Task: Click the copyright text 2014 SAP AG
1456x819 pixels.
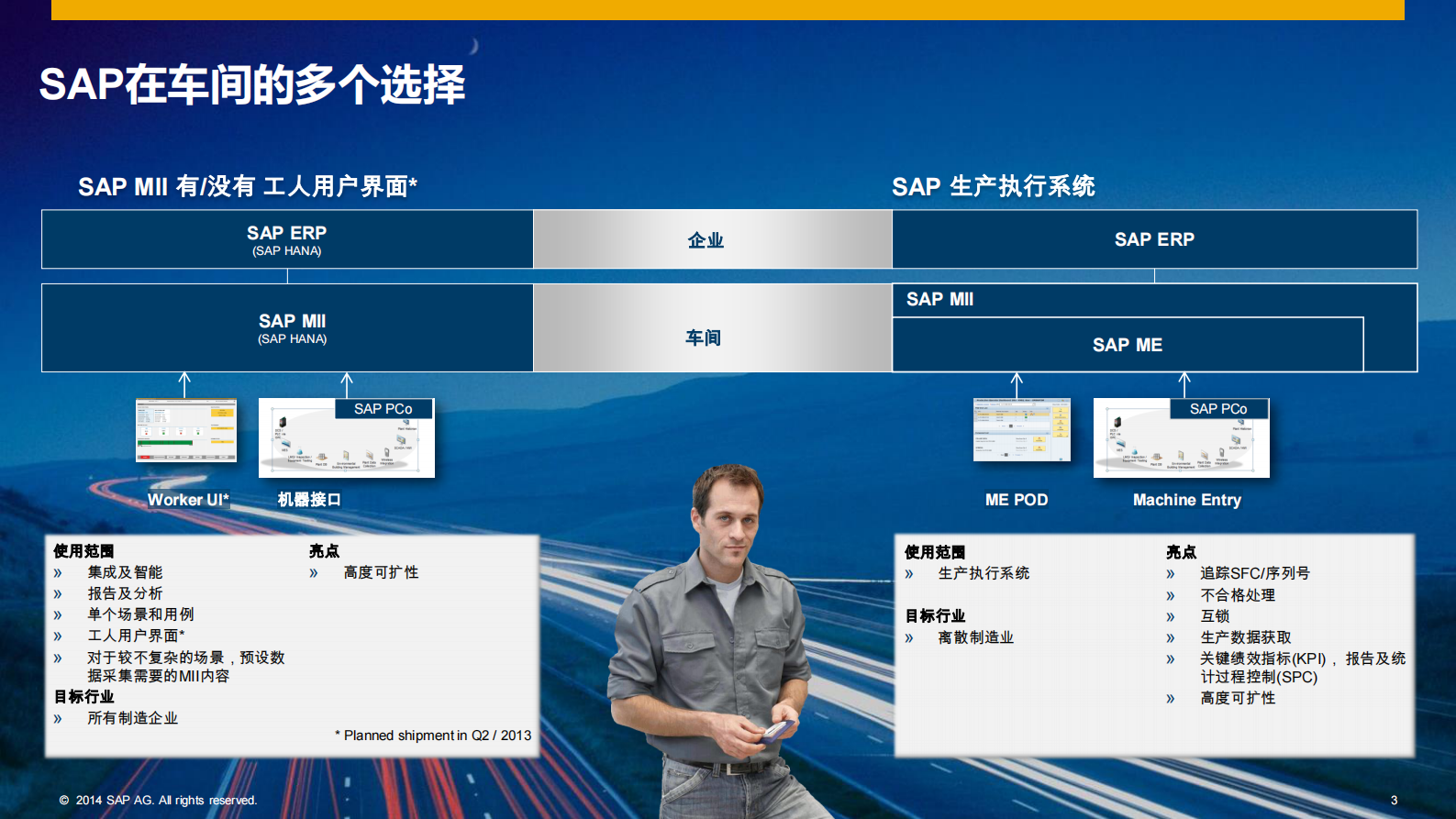Action: tap(157, 801)
